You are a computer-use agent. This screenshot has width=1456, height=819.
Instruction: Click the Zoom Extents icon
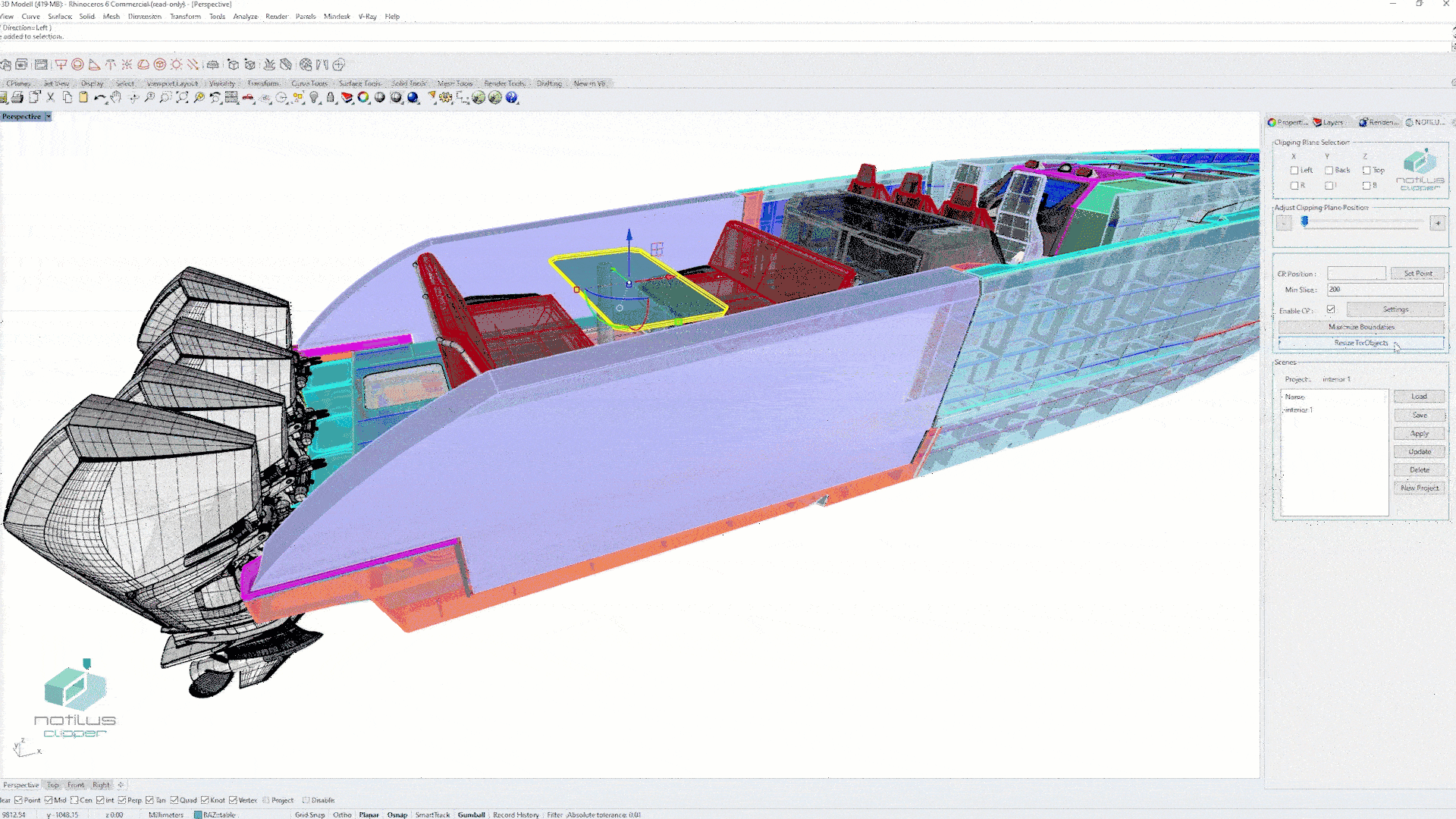[183, 97]
